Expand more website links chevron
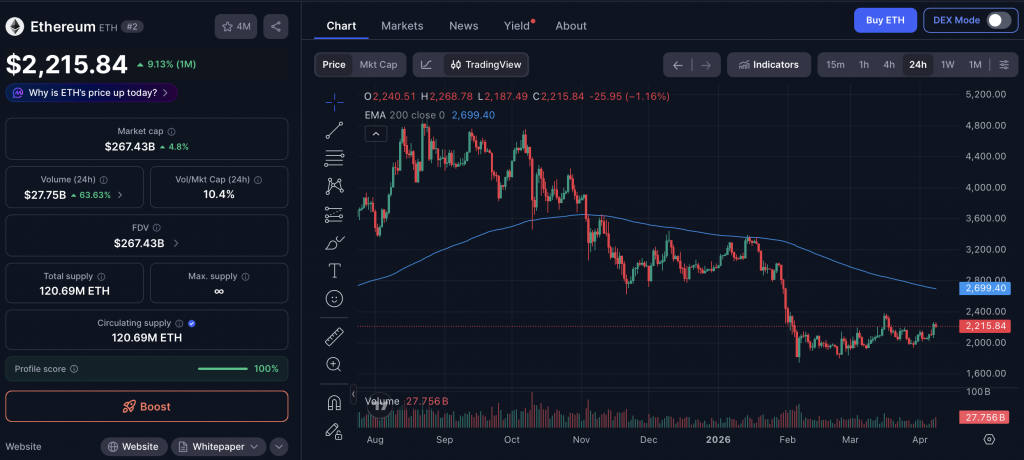Image resolution: width=1024 pixels, height=460 pixels. [x=279, y=447]
